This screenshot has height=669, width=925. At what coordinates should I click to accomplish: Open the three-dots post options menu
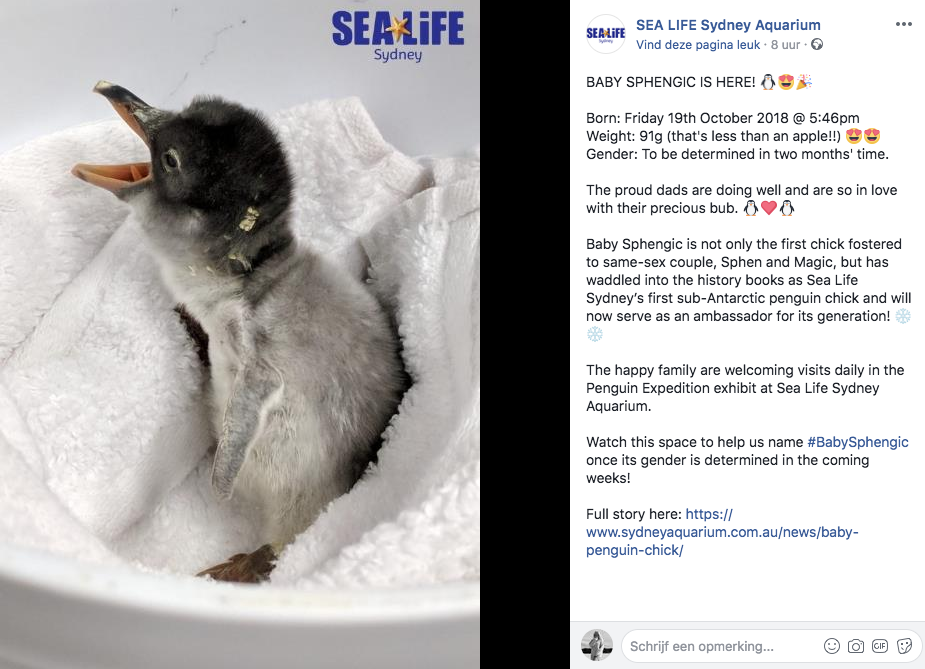pos(903,24)
